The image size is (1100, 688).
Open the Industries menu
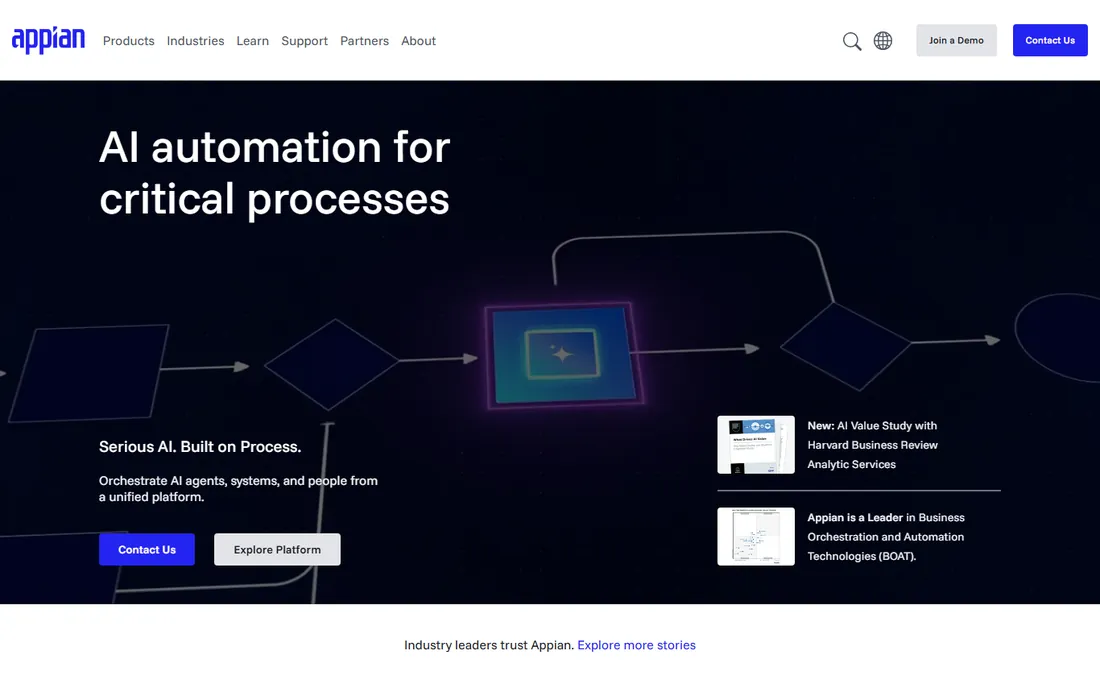coord(195,41)
